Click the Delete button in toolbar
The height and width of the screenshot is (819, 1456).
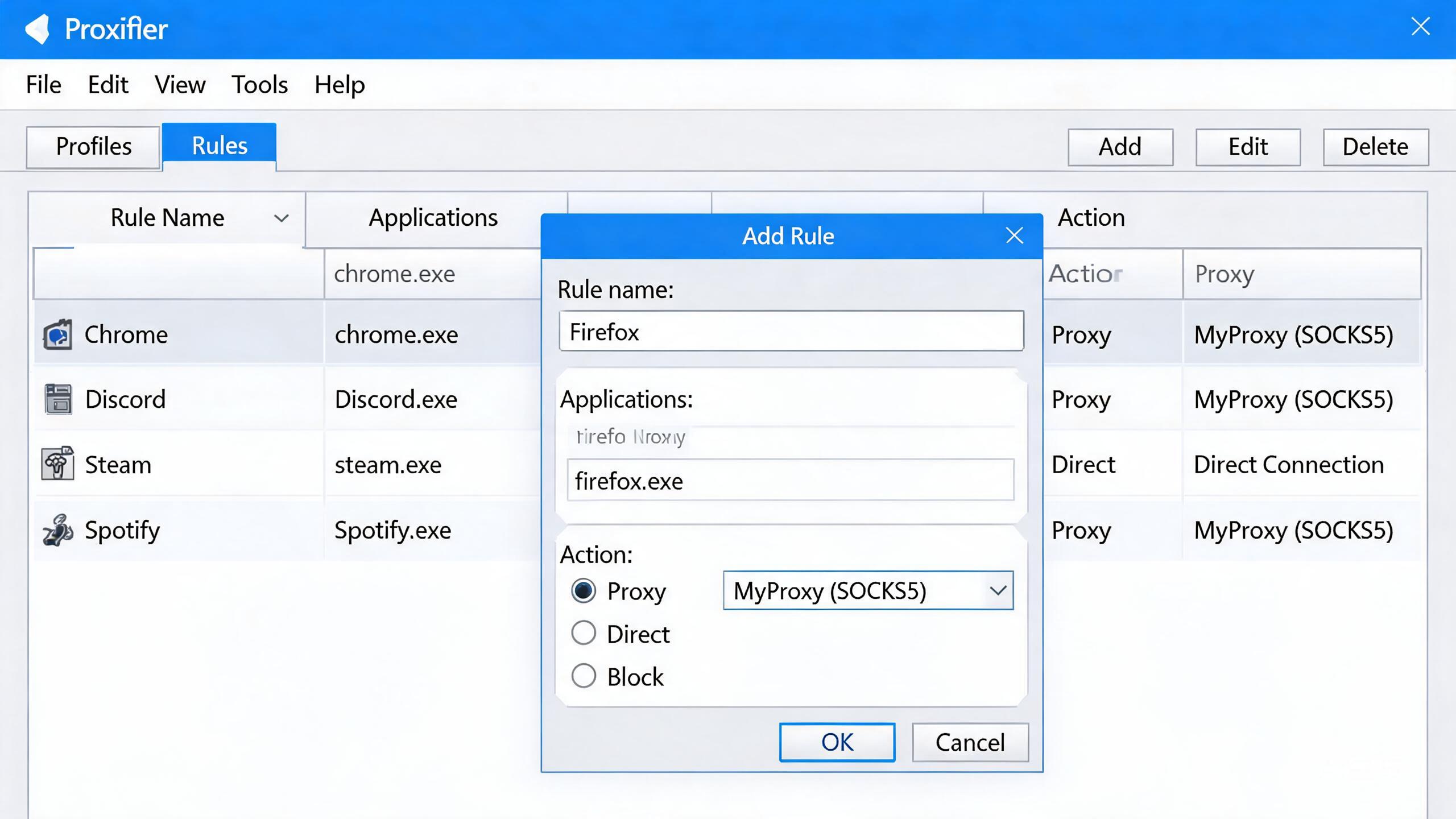pyautogui.click(x=1376, y=147)
